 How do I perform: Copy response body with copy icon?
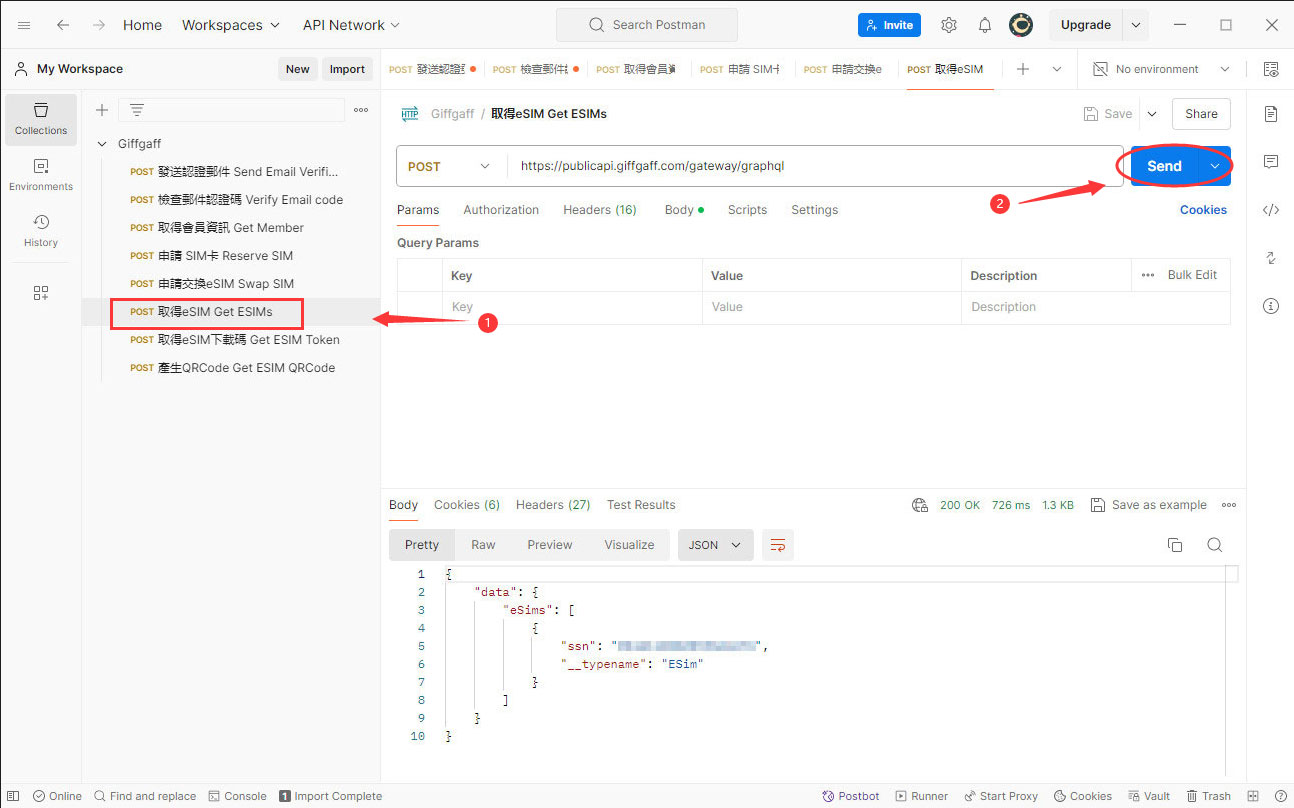pyautogui.click(x=1175, y=545)
